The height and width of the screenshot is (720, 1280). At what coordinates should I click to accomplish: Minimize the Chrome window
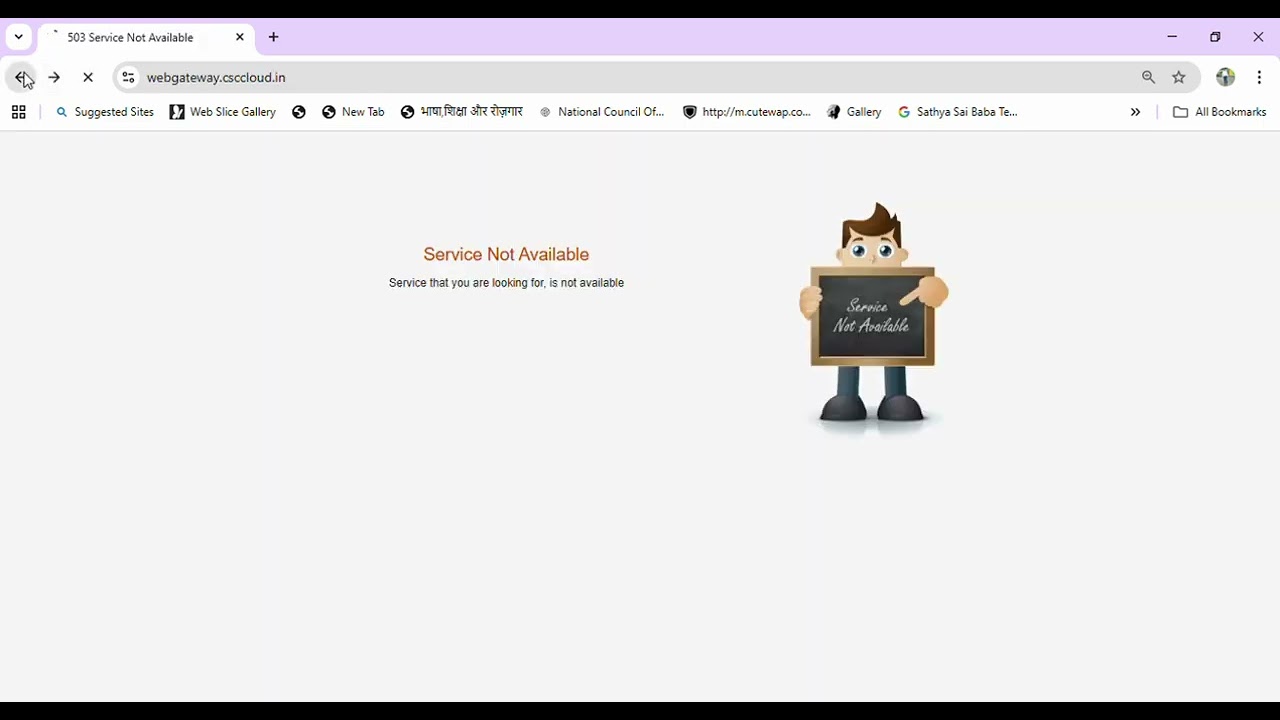pyautogui.click(x=1172, y=37)
